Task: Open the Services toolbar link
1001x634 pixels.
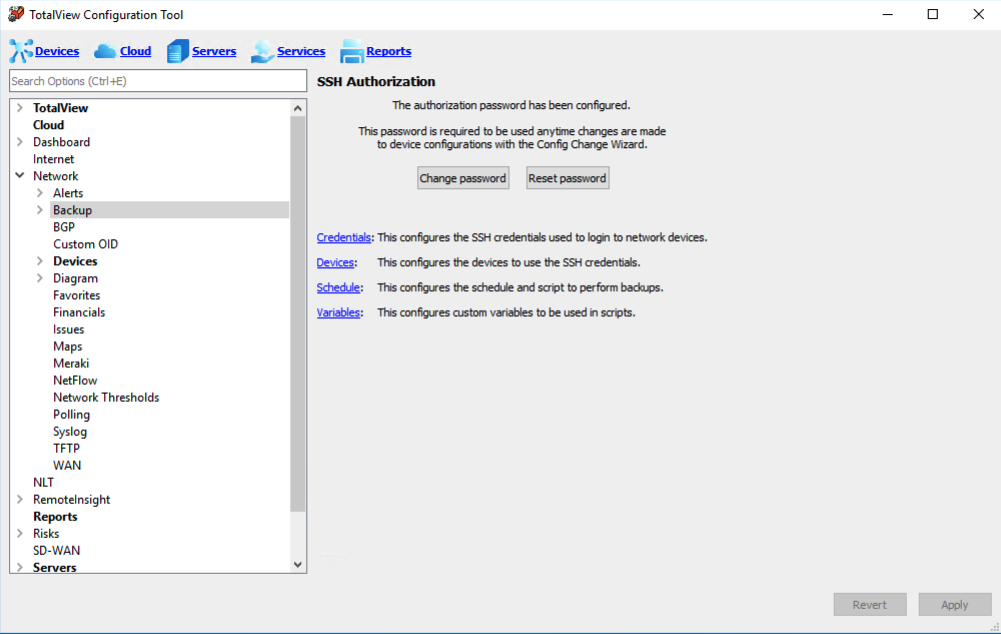Action: (301, 51)
